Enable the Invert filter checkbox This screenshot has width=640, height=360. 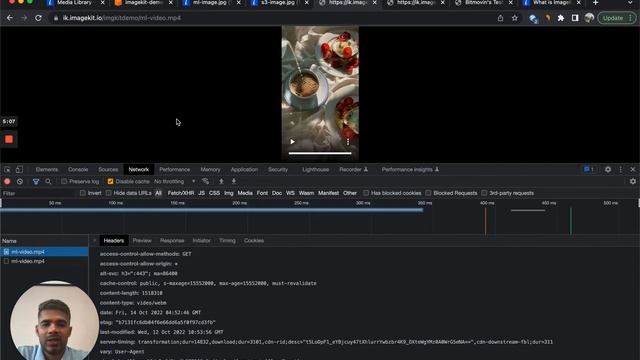83,193
